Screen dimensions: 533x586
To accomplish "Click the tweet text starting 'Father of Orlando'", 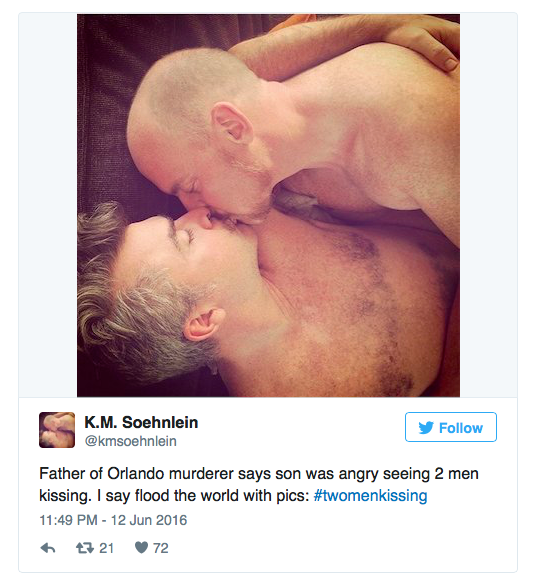I will pyautogui.click(x=259, y=485).
